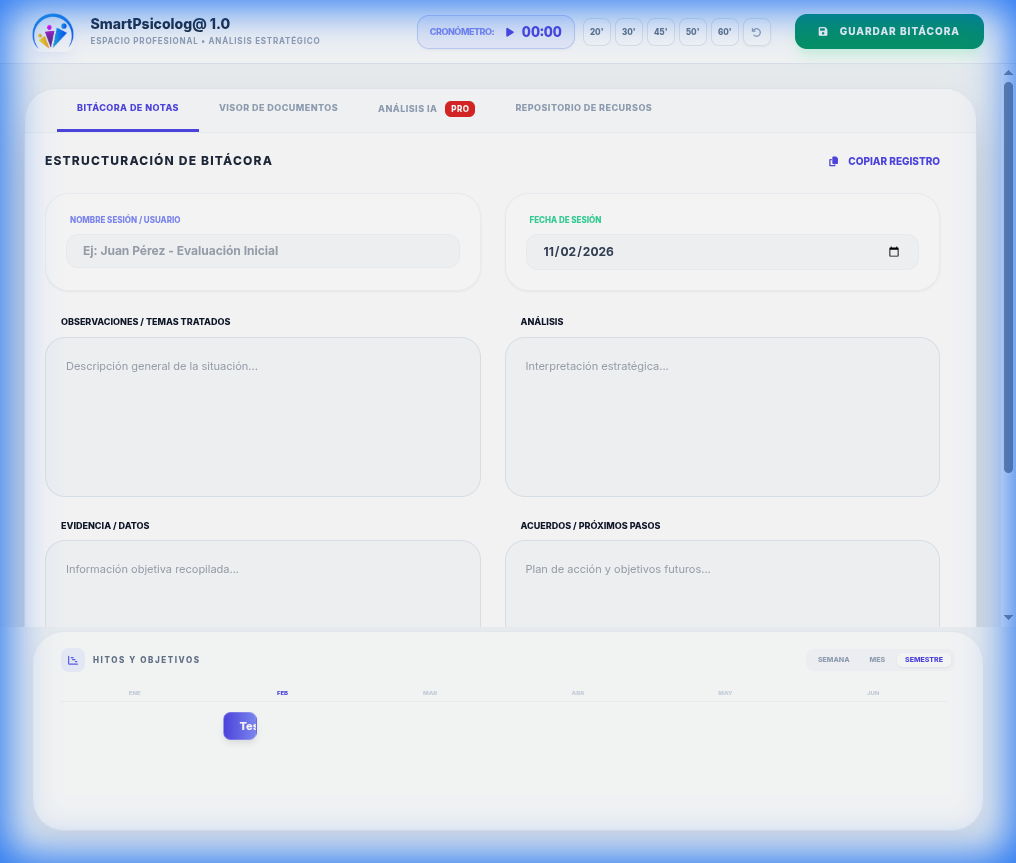Click the Guardar Bitácora button
This screenshot has height=863, width=1016.
coord(889,32)
